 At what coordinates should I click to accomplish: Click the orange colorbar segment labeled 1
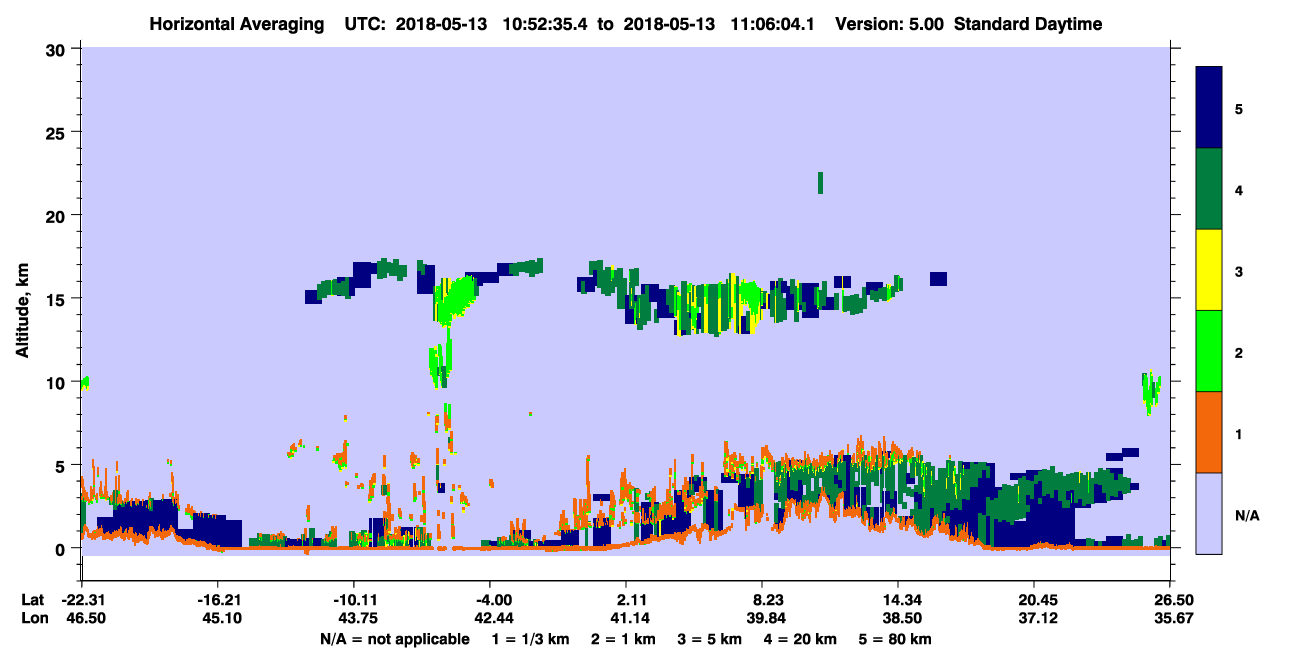point(1209,432)
